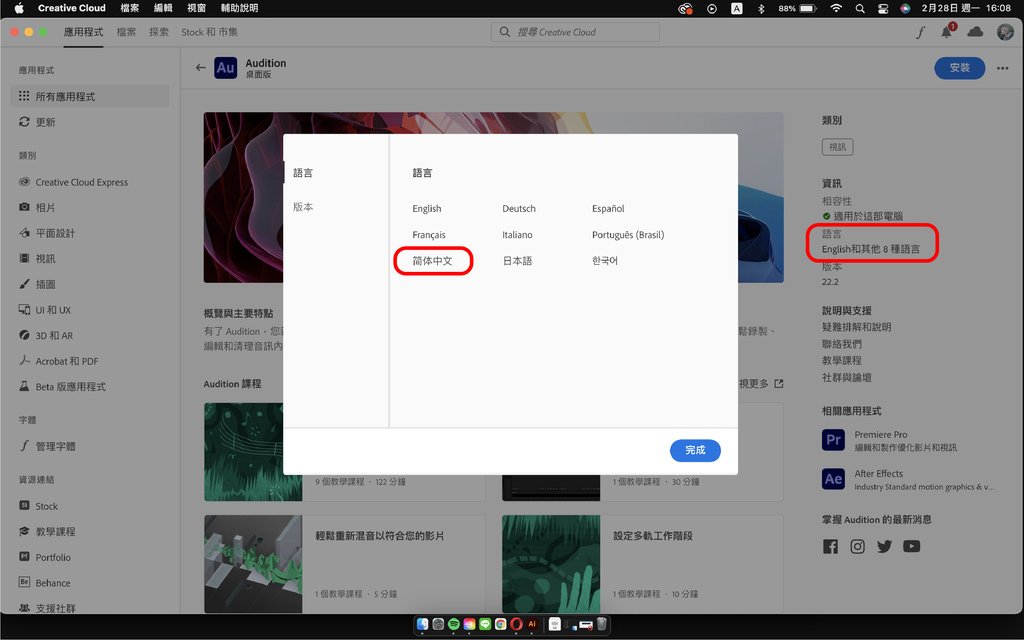The image size is (1024, 640).
Task: Open the 檔案 top tab in app
Action: (x=126, y=32)
